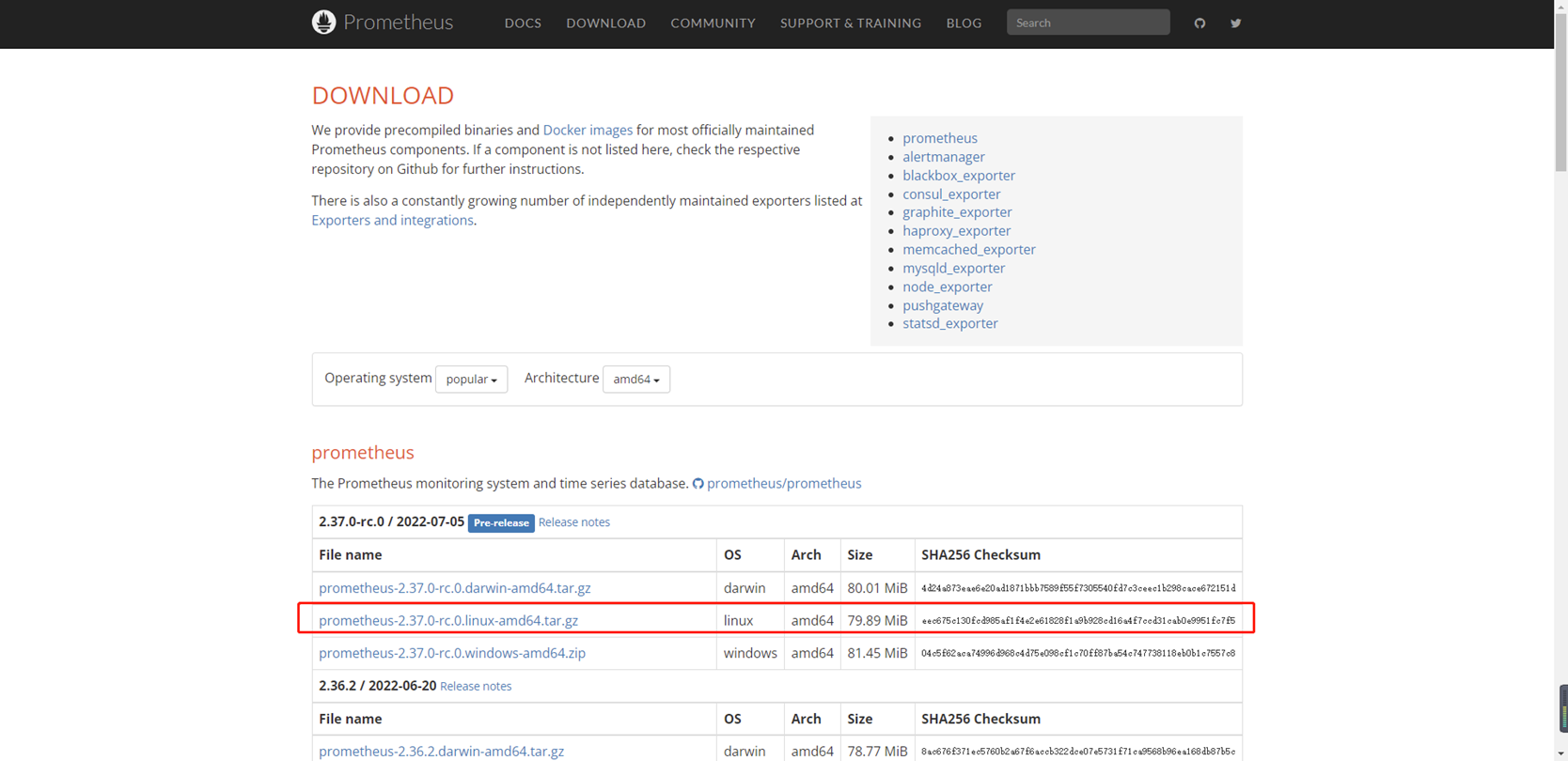1568x761 pixels.
Task: Click the Prometheus brand name in the navbar
Action: 399,23
